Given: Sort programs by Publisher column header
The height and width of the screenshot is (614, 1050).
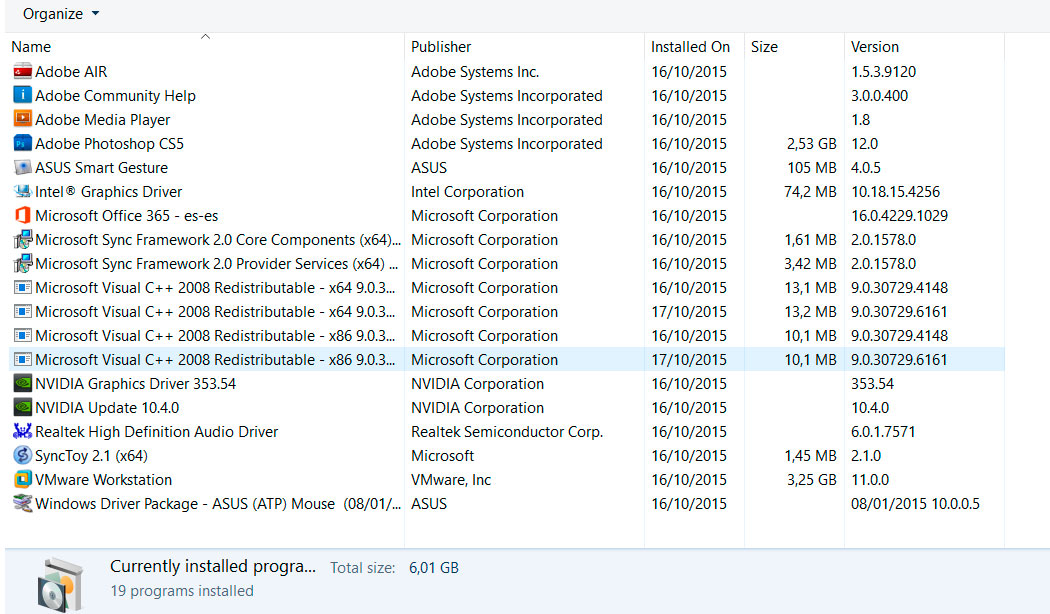Looking at the screenshot, I should point(441,47).
